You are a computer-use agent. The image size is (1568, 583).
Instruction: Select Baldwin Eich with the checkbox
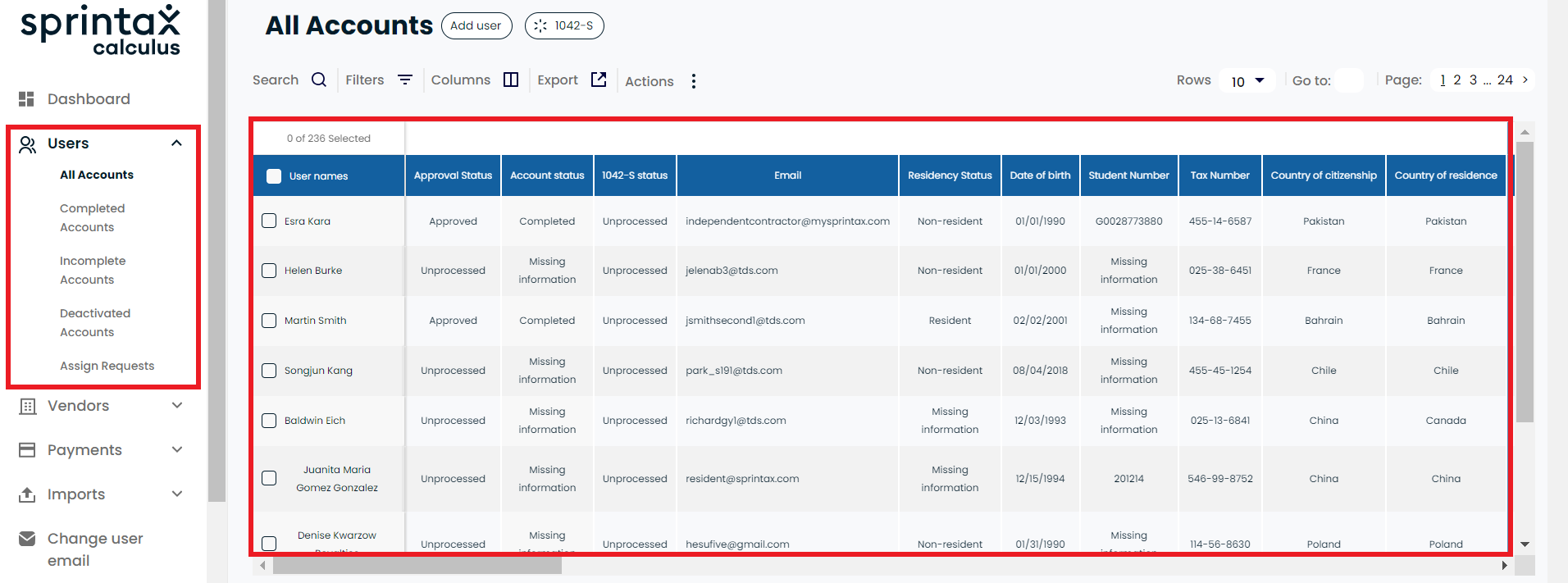269,421
